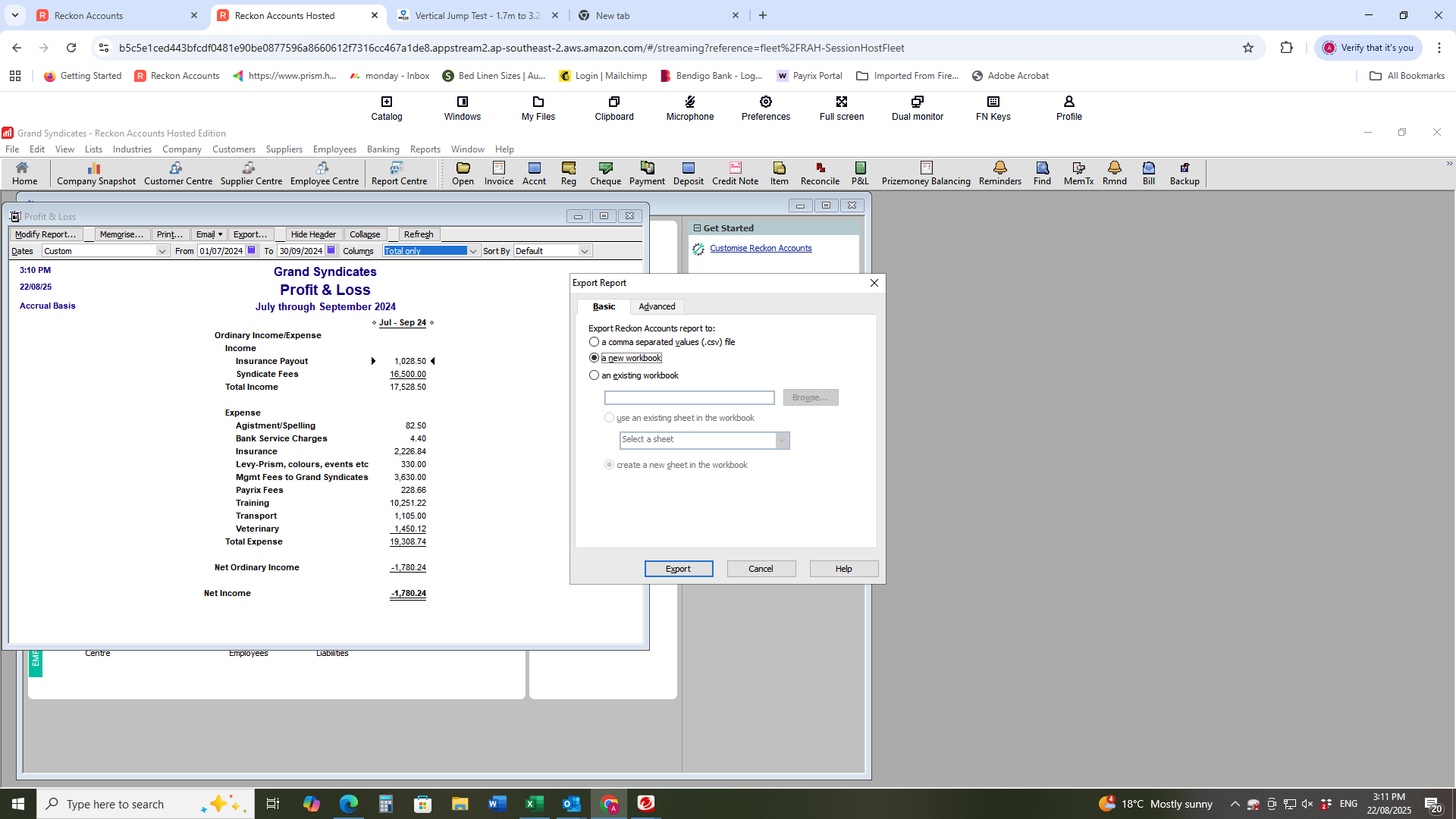Image resolution: width=1456 pixels, height=819 pixels.
Task: Open the Banking menu
Action: [383, 149]
